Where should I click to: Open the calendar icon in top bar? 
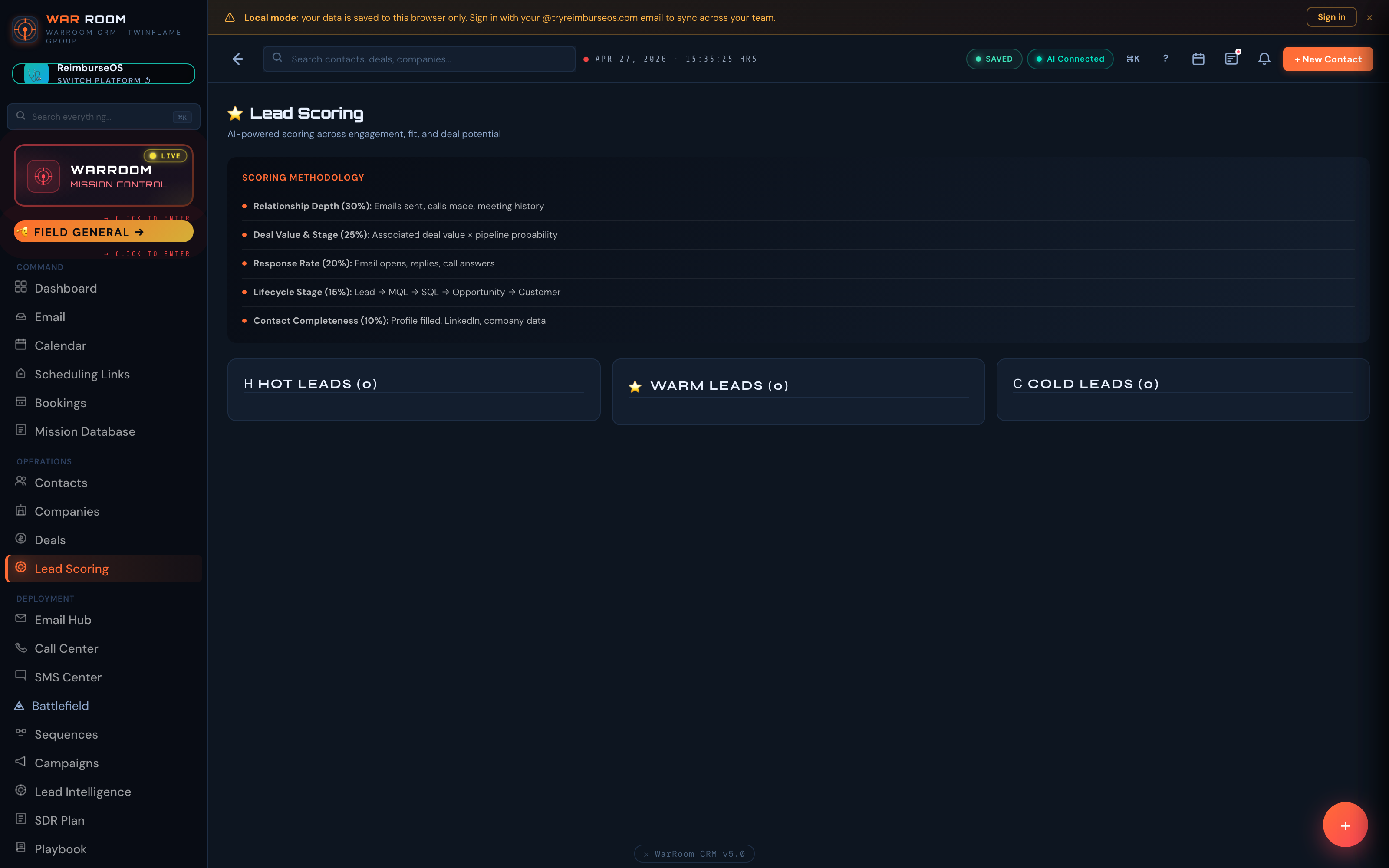(1198, 59)
